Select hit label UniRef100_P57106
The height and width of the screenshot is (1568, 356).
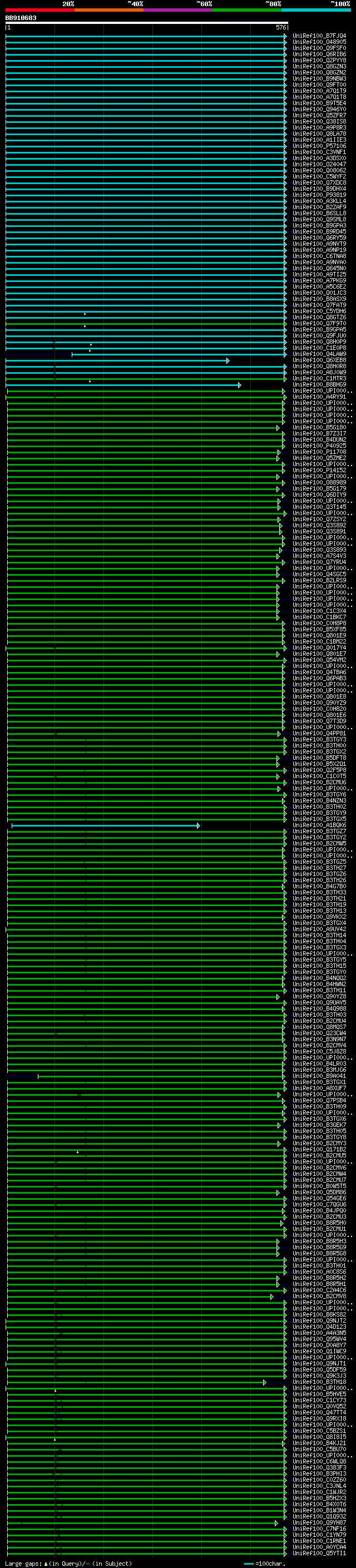[x=319, y=146]
